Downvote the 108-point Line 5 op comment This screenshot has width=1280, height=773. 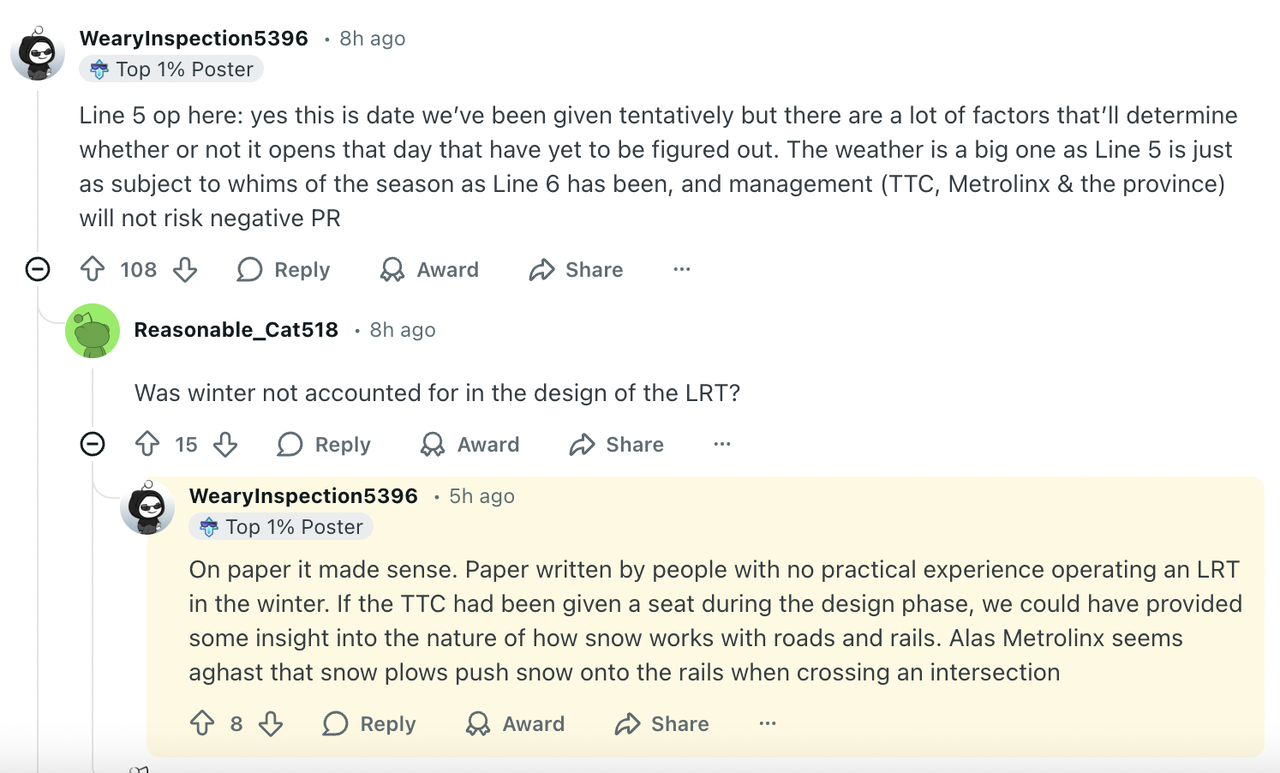185,269
